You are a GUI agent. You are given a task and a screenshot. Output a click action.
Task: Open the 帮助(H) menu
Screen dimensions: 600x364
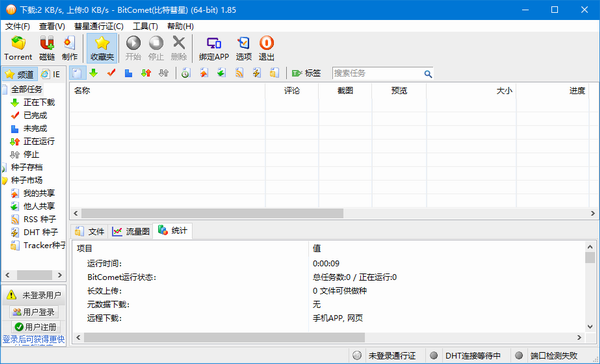[x=180, y=26]
